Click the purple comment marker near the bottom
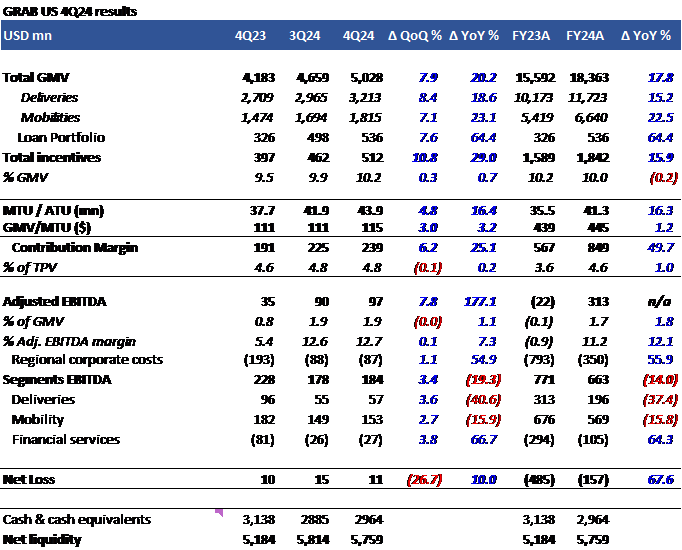Screen dimensions: 682x550 point(219,513)
